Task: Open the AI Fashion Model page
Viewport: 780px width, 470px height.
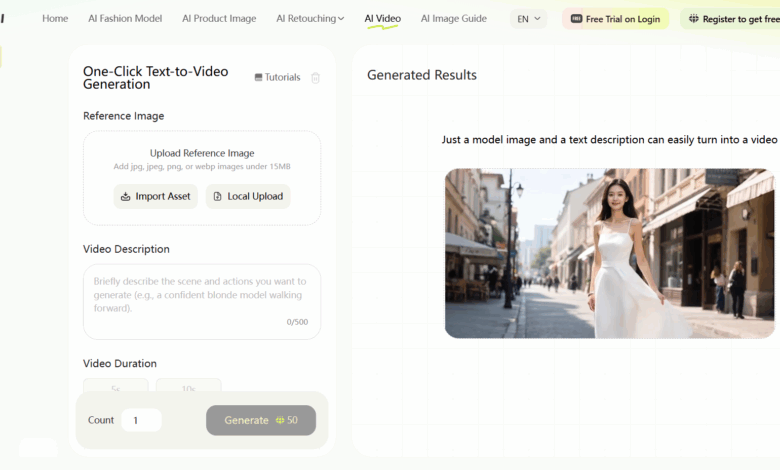Action: coord(125,19)
